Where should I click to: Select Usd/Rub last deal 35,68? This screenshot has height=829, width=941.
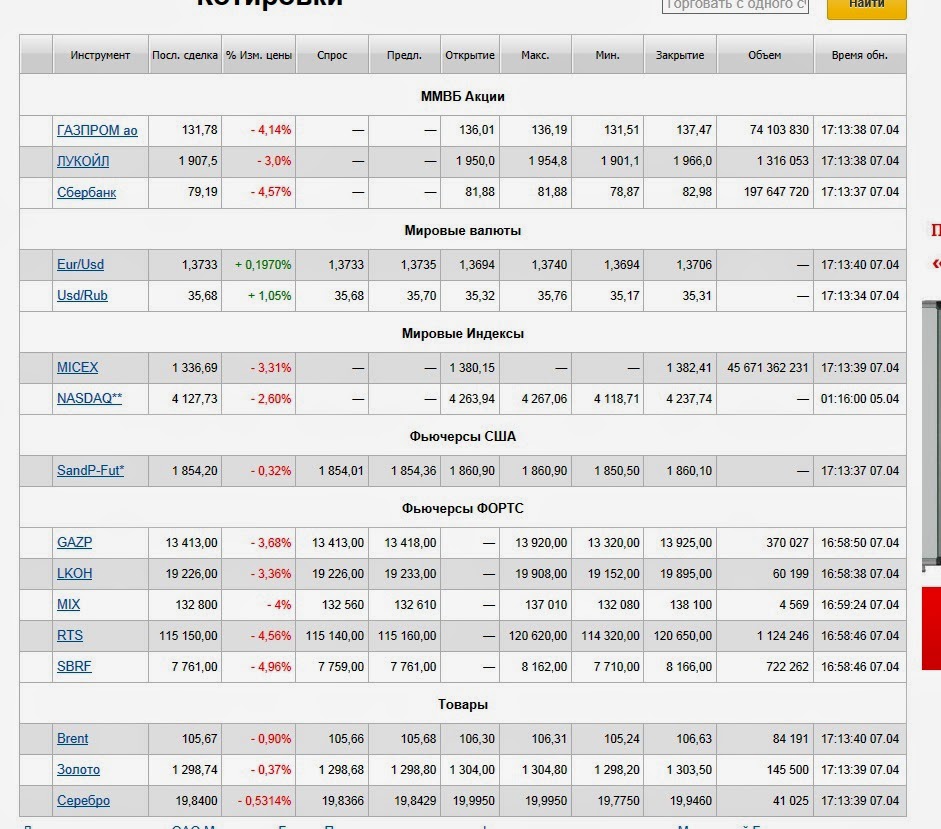click(x=203, y=296)
